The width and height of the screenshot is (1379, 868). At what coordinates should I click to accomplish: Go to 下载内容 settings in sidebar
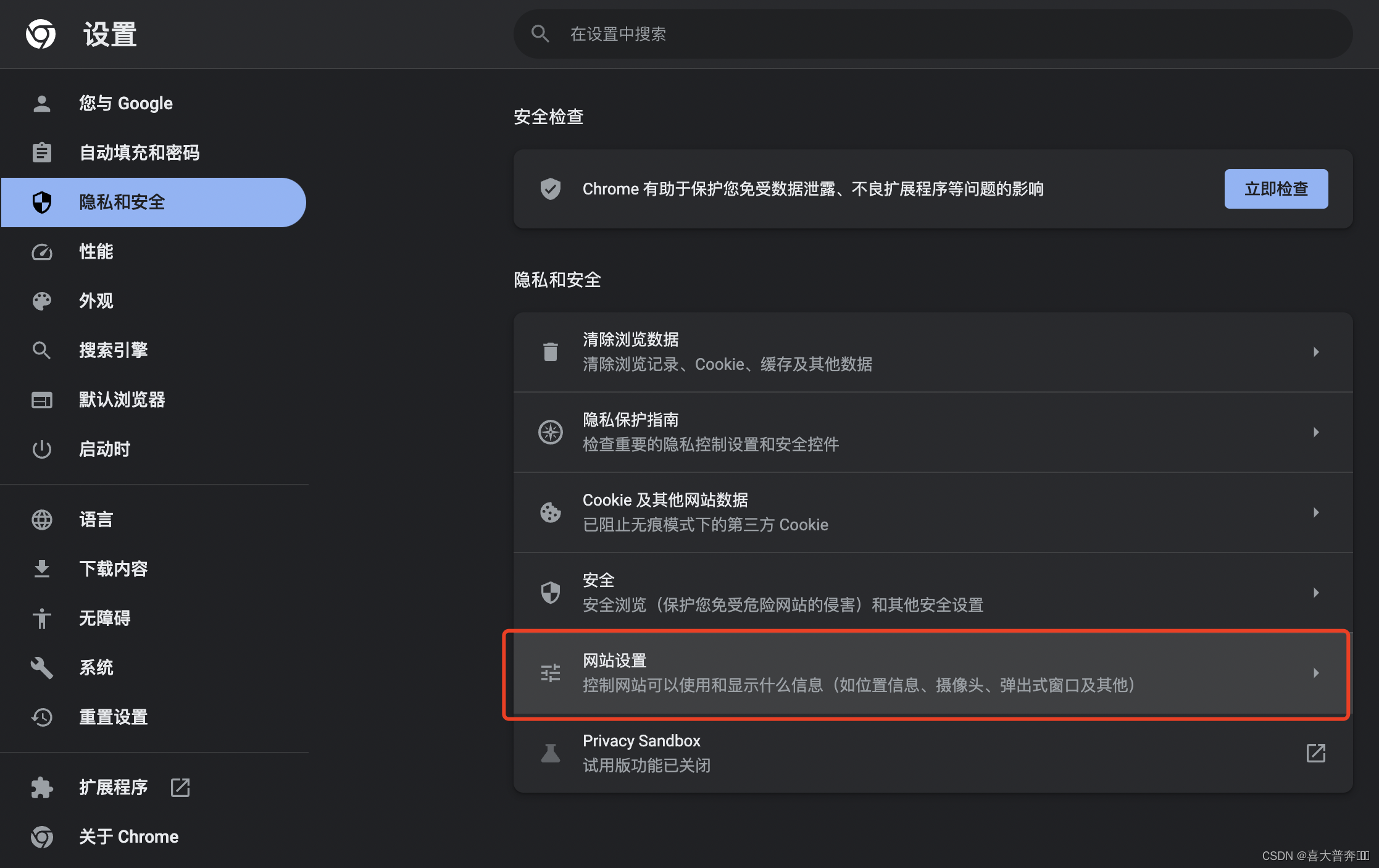tap(114, 569)
